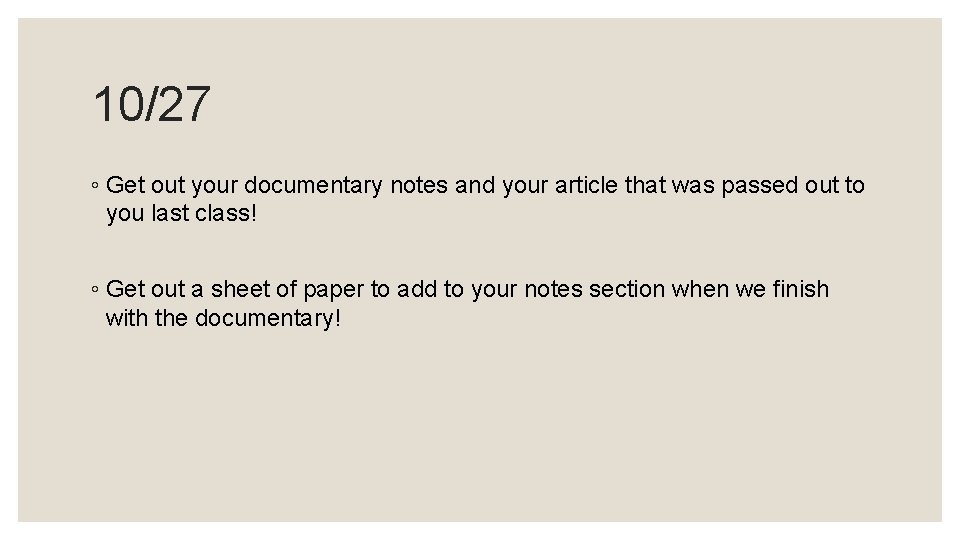The image size is (960, 540).
Task: Click the first "Get out" in the top bullet
Action: point(141,185)
